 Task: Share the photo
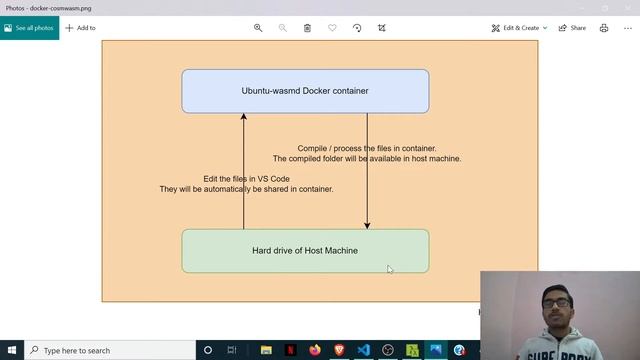(572, 28)
